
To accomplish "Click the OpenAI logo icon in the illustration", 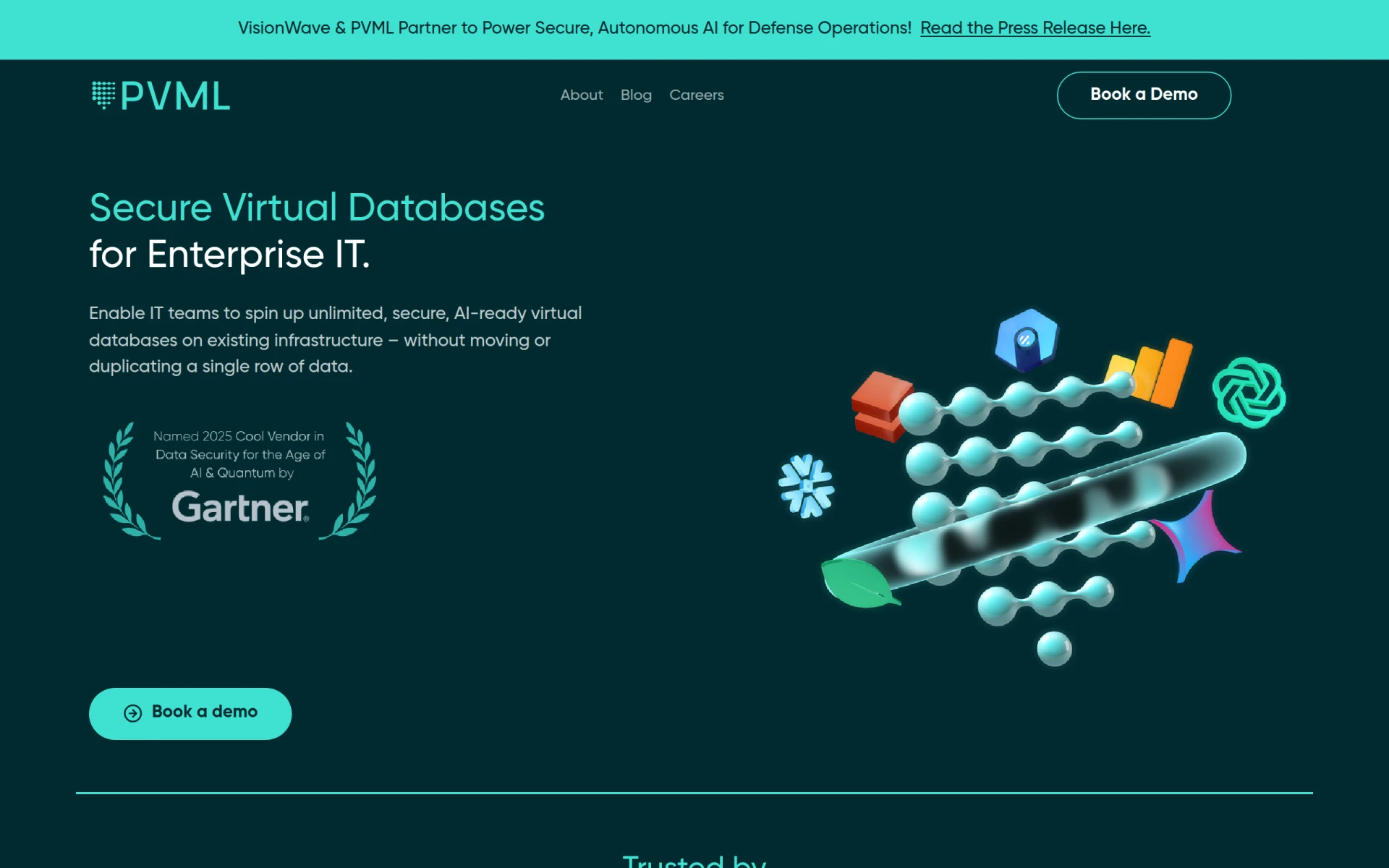I will pos(1249,392).
